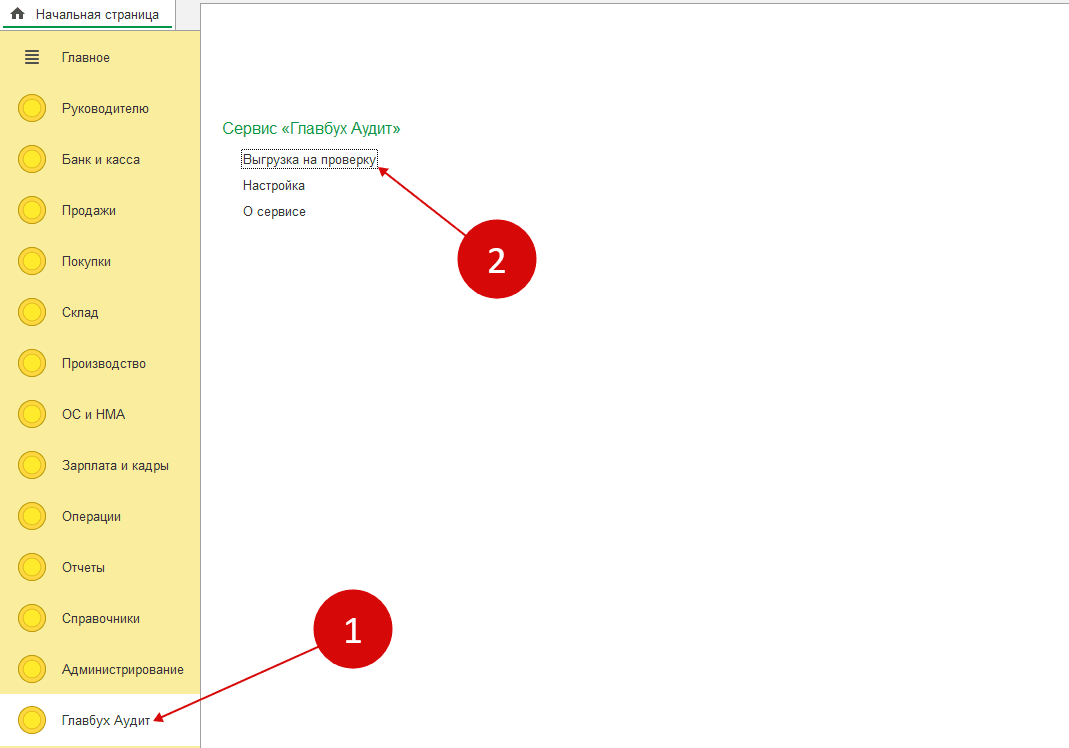This screenshot has width=1069, height=748.
Task: Open the Выгрузка на проверку link
Action: 309,160
